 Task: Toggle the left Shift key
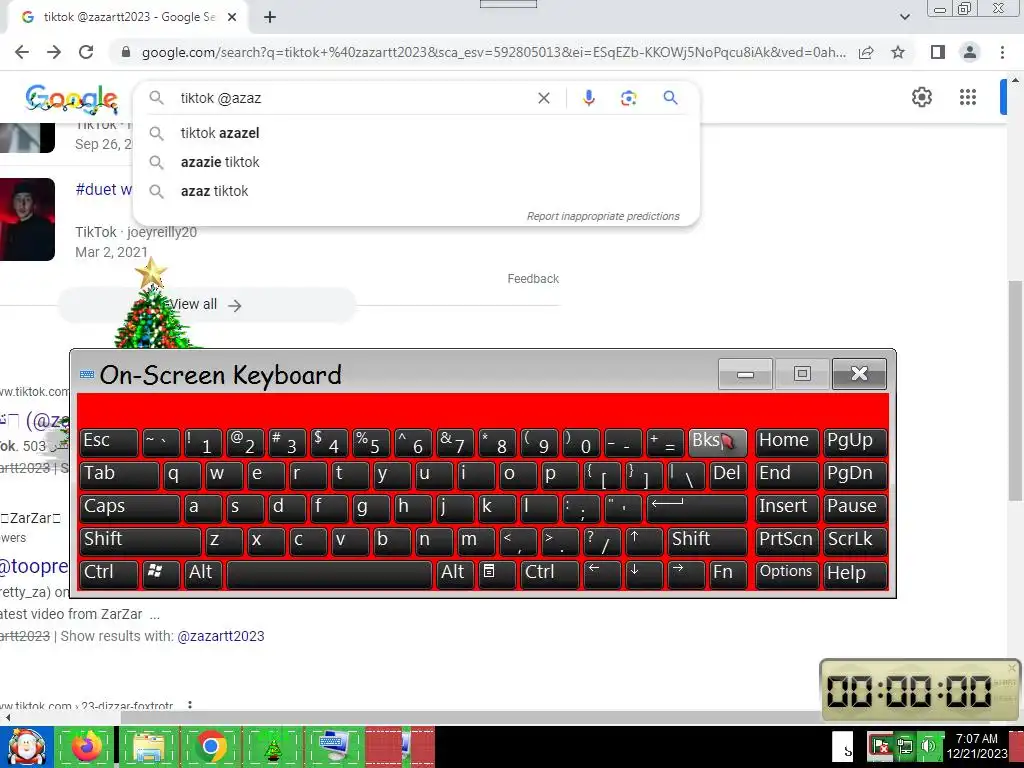(140, 541)
